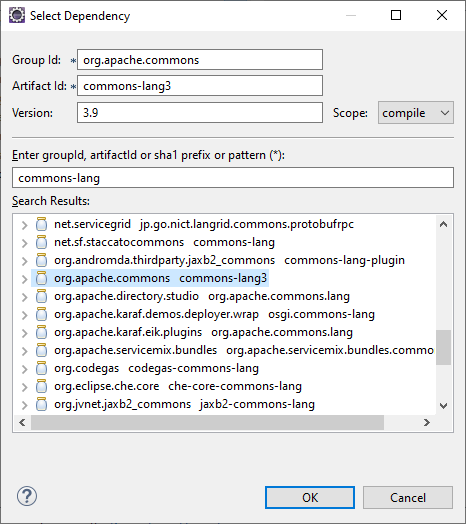Focus the search pattern field containing commons-lang
466x524 pixels.
click(x=233, y=178)
